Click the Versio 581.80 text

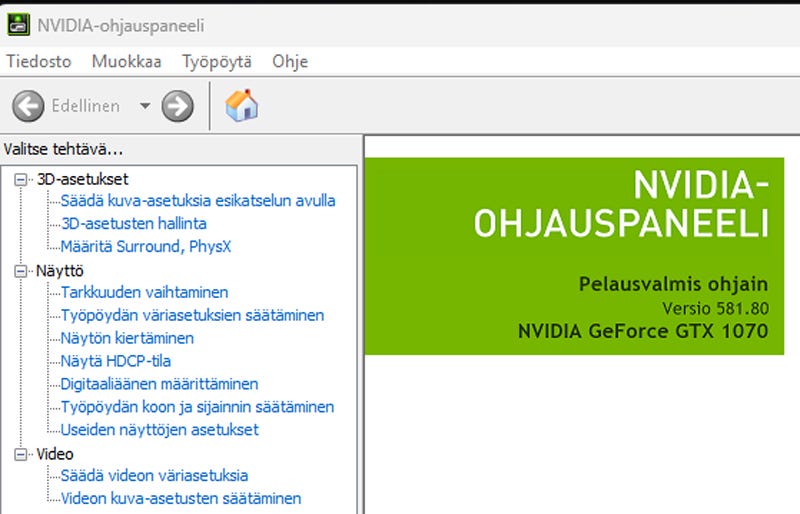click(x=715, y=308)
